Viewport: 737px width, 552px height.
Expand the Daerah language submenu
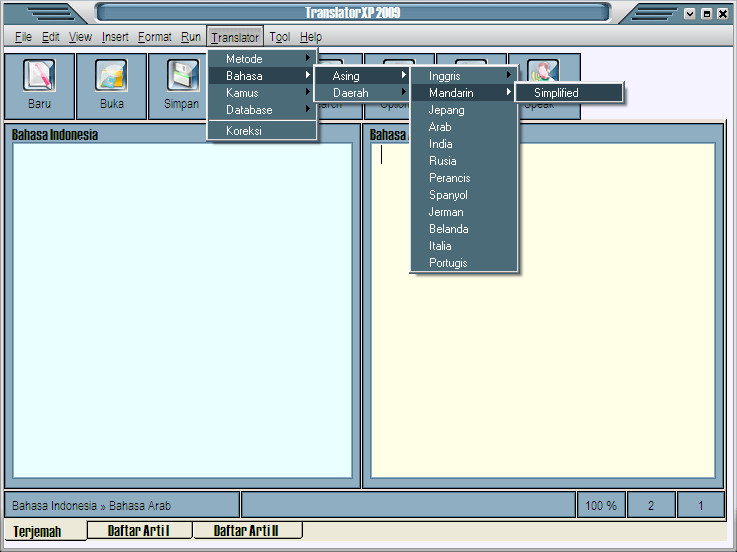pyautogui.click(x=363, y=93)
